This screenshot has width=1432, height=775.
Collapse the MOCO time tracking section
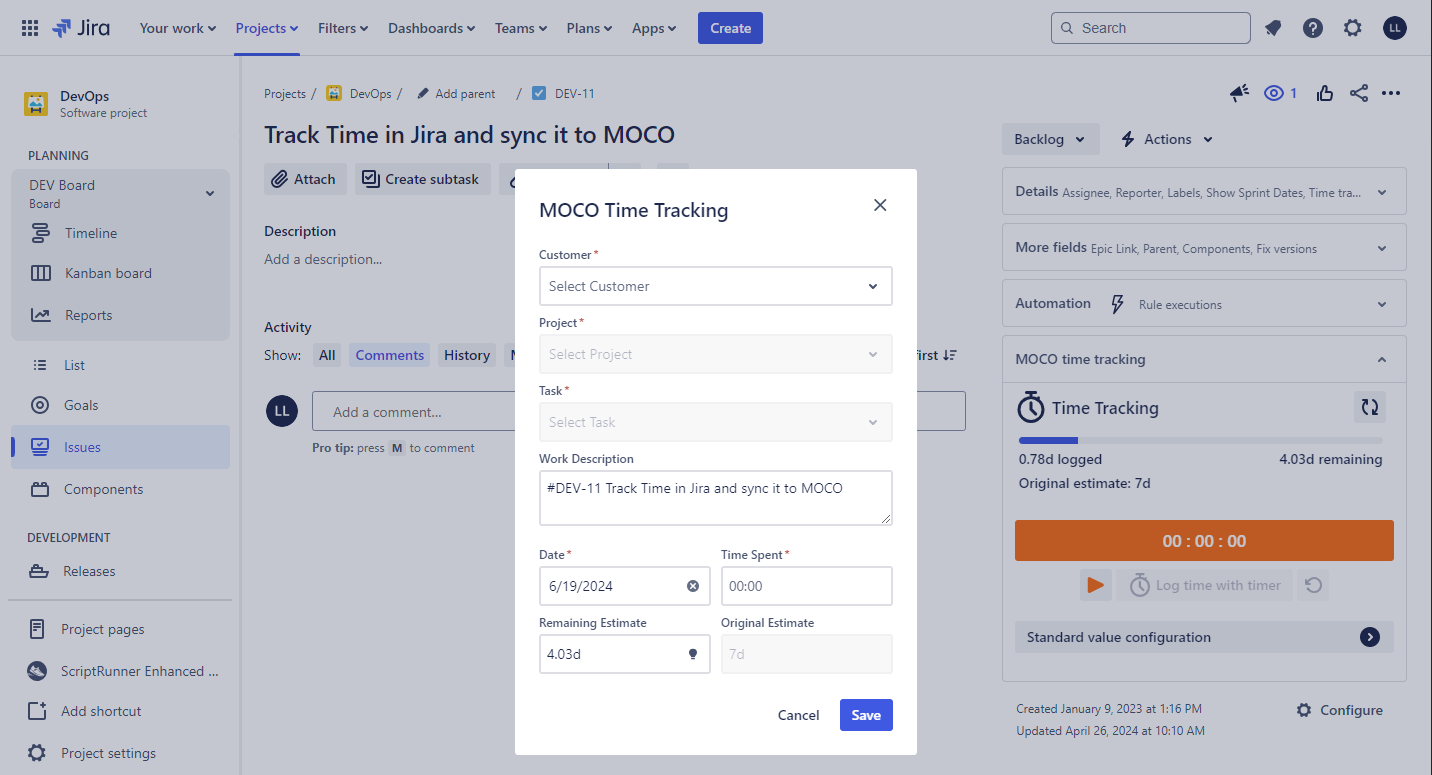tap(1381, 359)
